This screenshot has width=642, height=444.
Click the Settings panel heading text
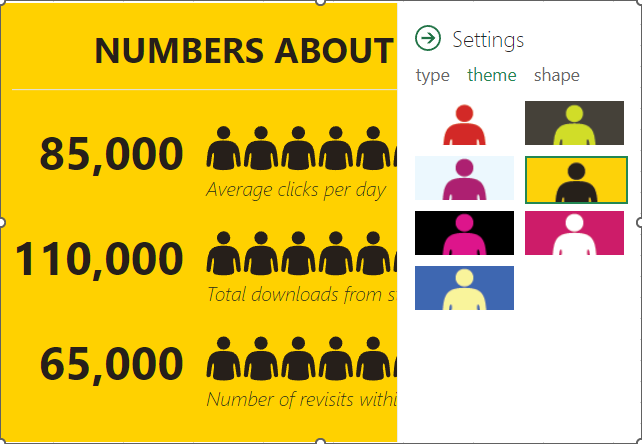[x=488, y=39]
